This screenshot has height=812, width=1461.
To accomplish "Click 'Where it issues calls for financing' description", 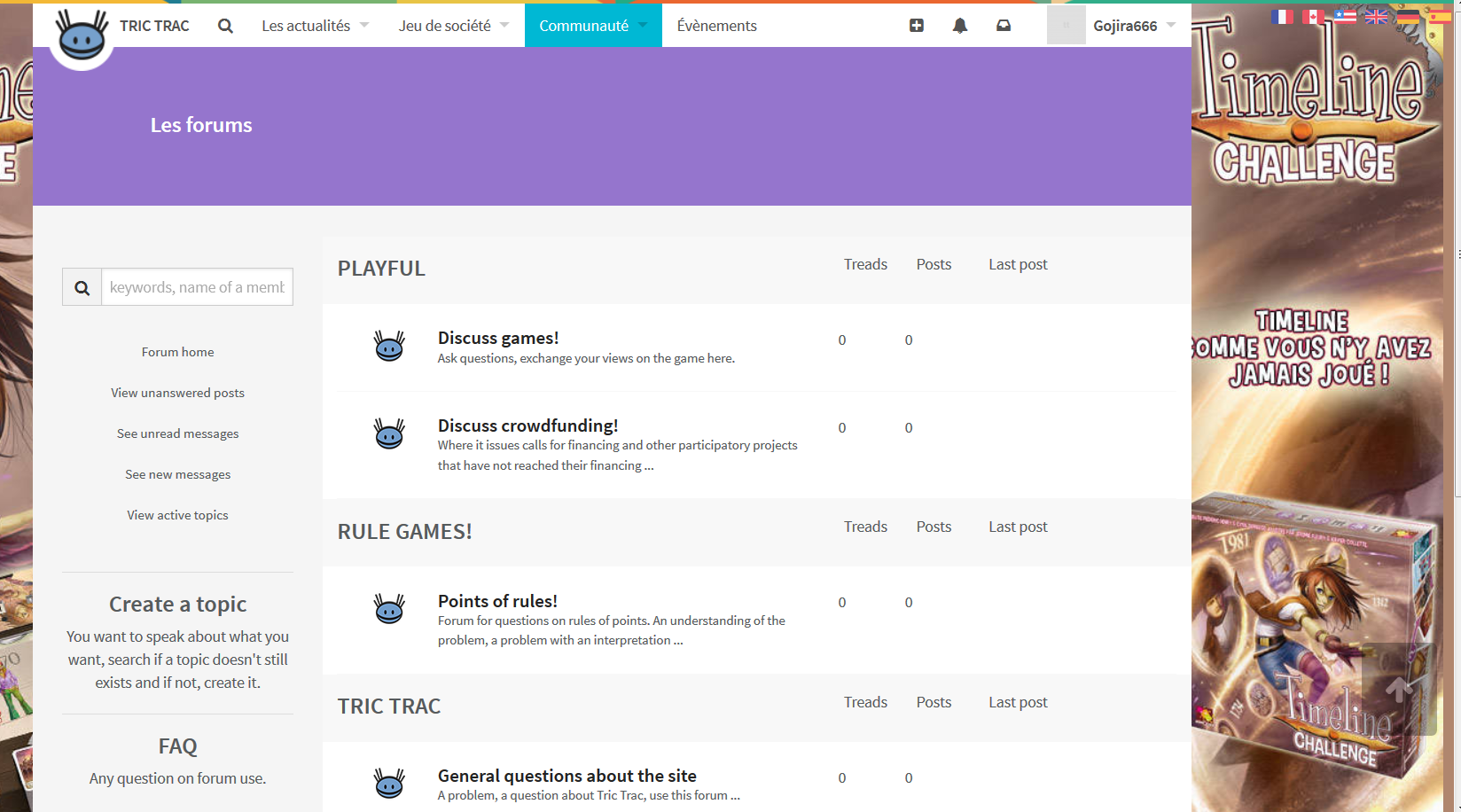I will tap(618, 455).
